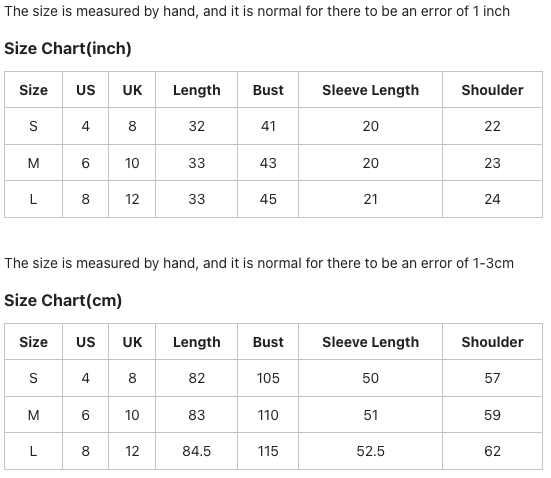This screenshot has width=551, height=478.
Task: Click the 1 inch error note text
Action: click(257, 11)
